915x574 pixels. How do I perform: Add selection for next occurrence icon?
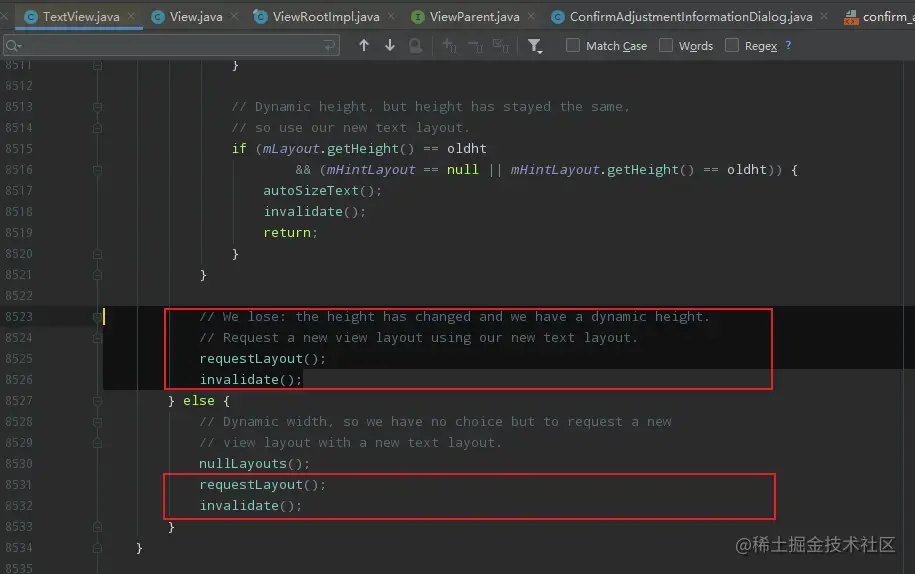coord(449,46)
